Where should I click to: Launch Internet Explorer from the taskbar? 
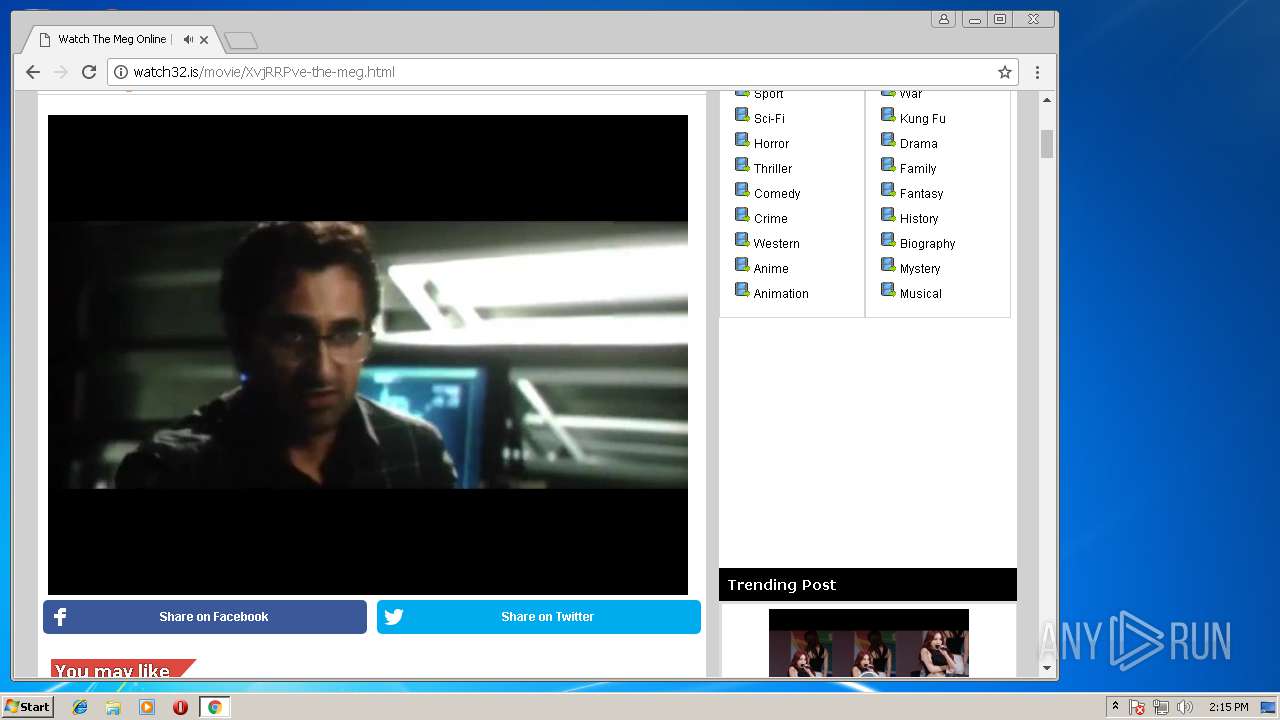80,707
